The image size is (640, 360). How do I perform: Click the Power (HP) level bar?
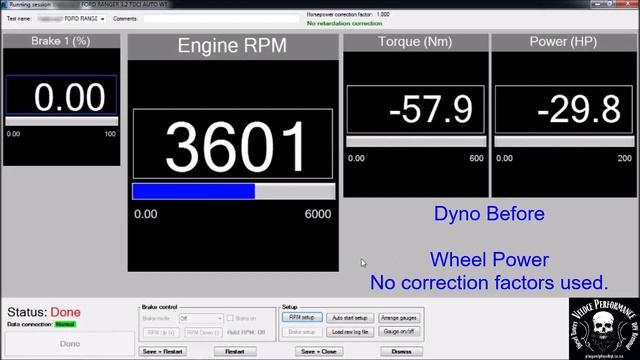click(564, 142)
